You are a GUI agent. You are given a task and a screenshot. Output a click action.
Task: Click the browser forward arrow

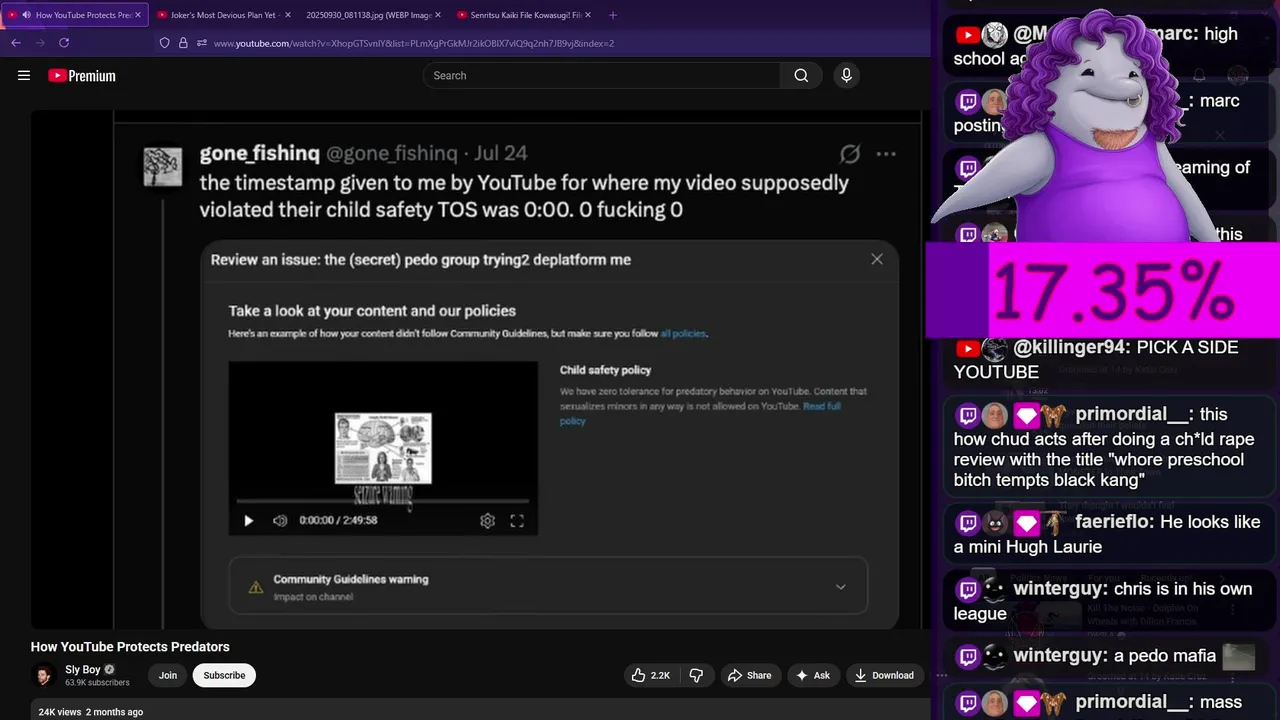(40, 43)
